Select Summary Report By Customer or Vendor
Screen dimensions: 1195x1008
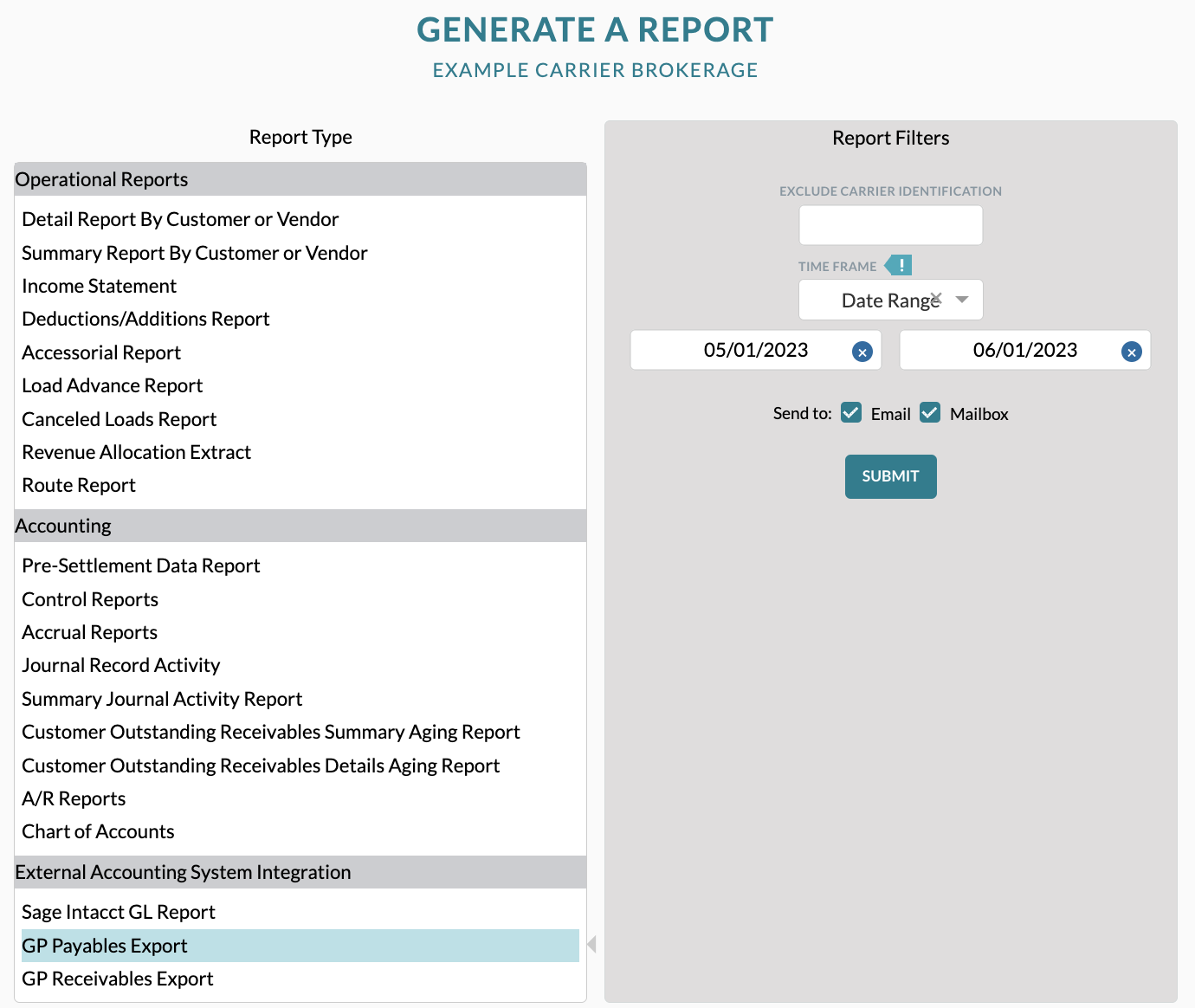tap(300, 253)
